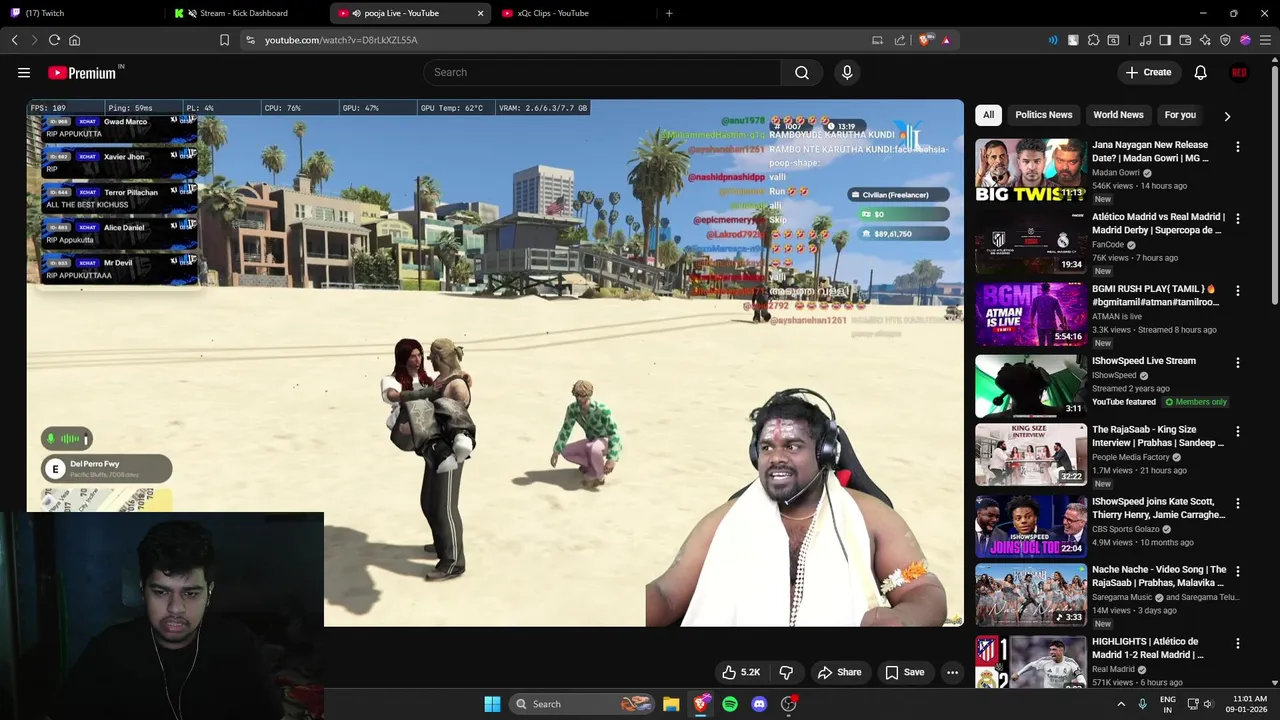Viewport: 1280px width, 720px height.
Task: Click the Create button
Action: click(1148, 72)
